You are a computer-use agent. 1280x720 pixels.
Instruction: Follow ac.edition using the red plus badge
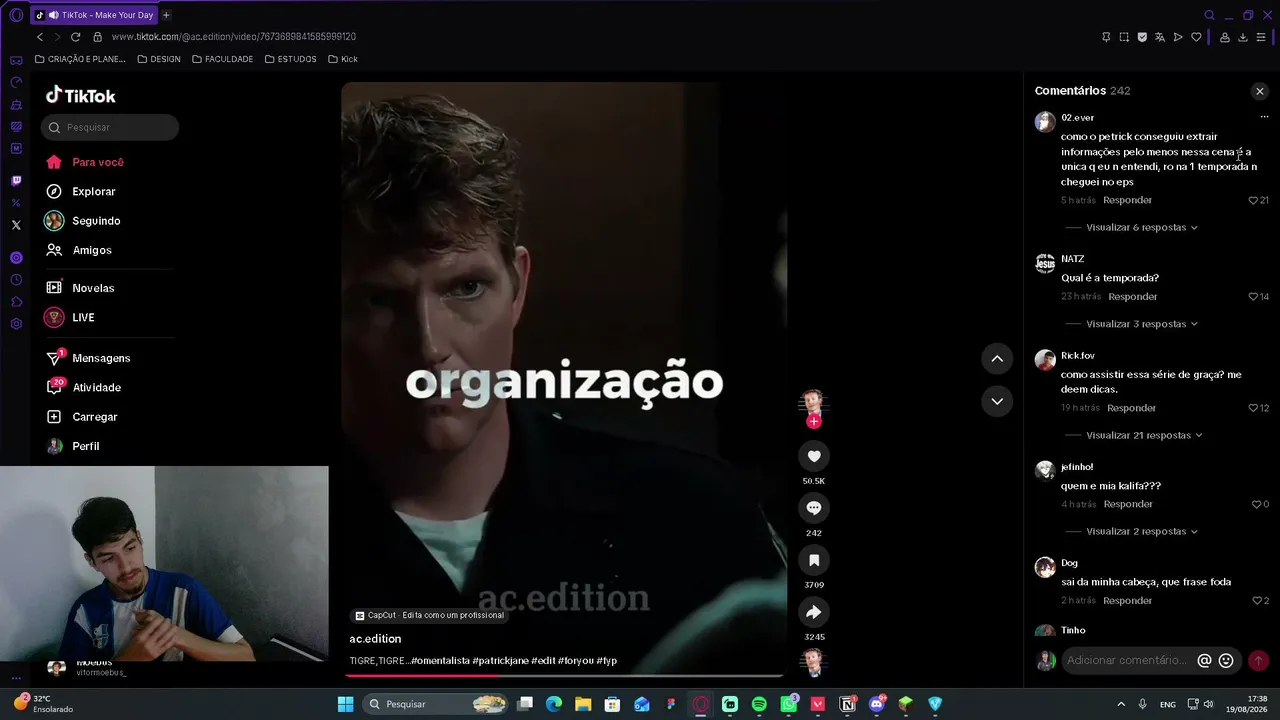(814, 422)
